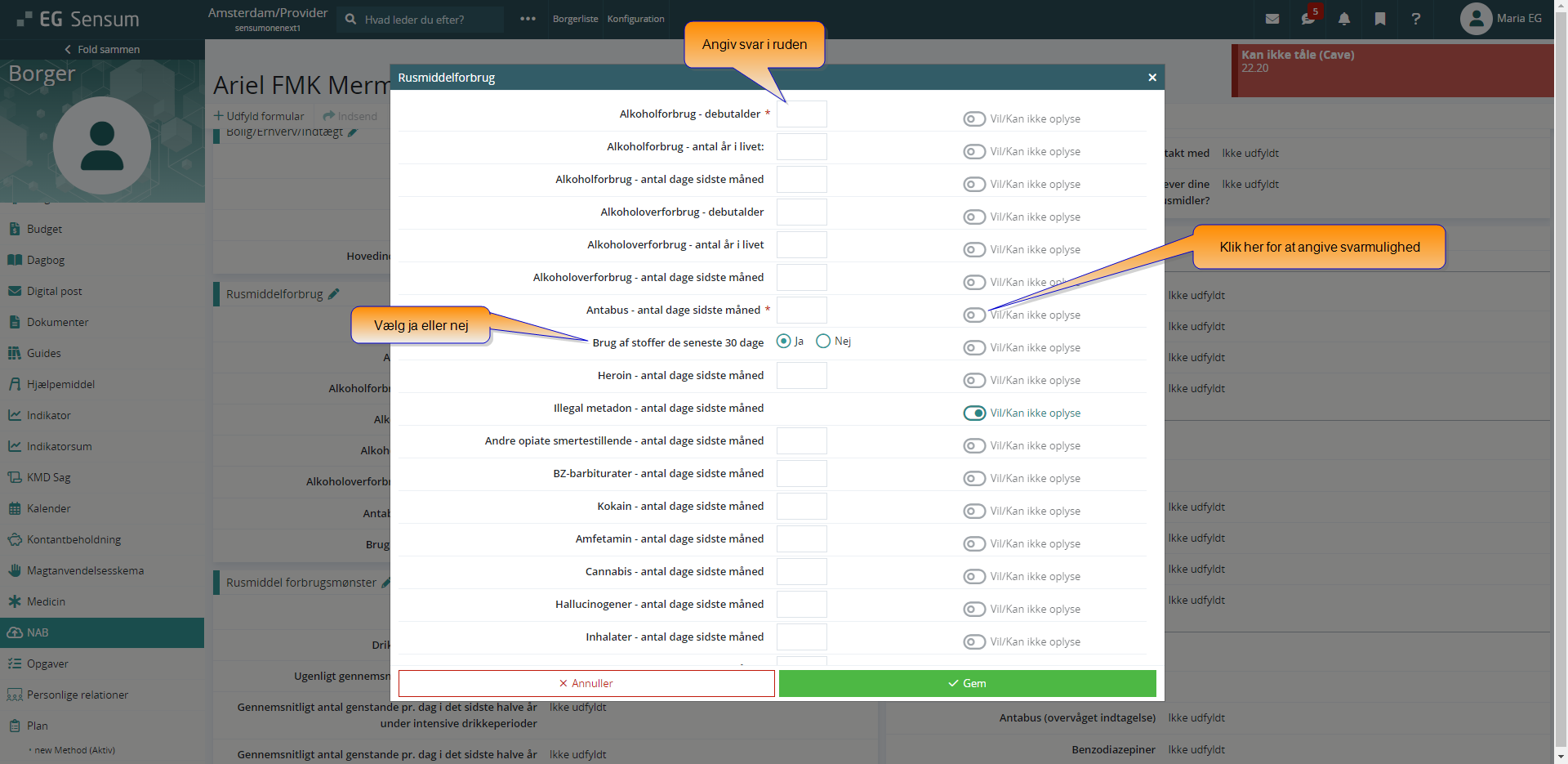Click the Antabus antal dage input

802,311
